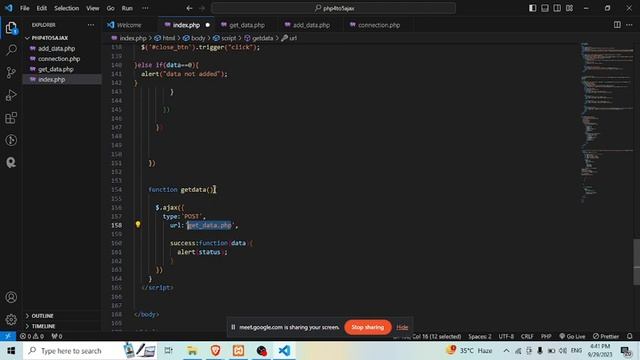Viewport: 640px width, 360px height.
Task: Click getdata in breadcrumb path
Action: (262, 38)
